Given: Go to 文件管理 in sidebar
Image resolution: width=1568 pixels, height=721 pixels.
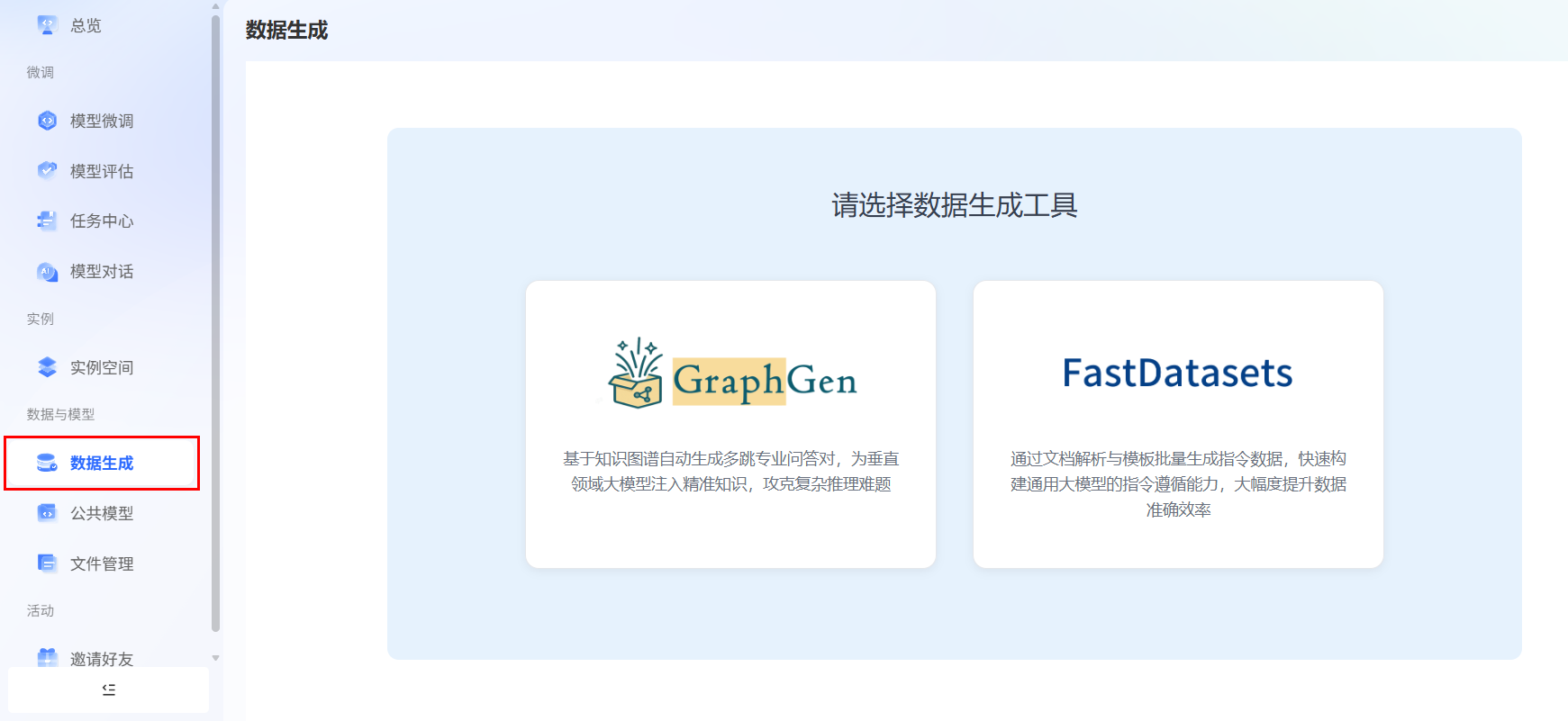Looking at the screenshot, I should click(102, 563).
